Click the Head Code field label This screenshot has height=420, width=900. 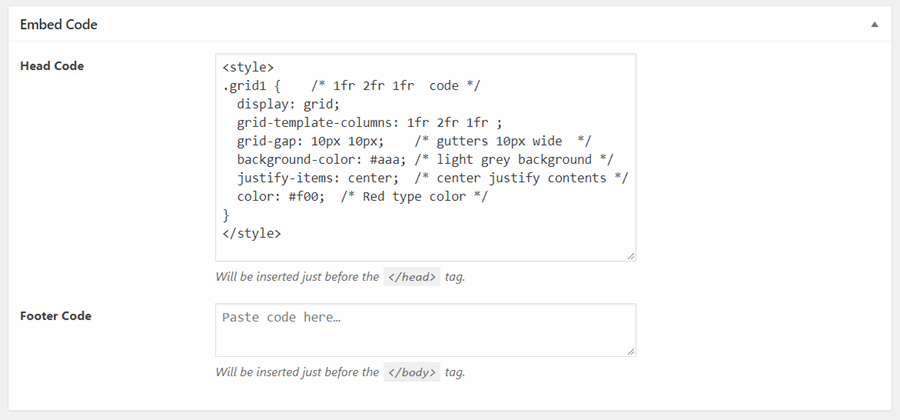click(52, 66)
